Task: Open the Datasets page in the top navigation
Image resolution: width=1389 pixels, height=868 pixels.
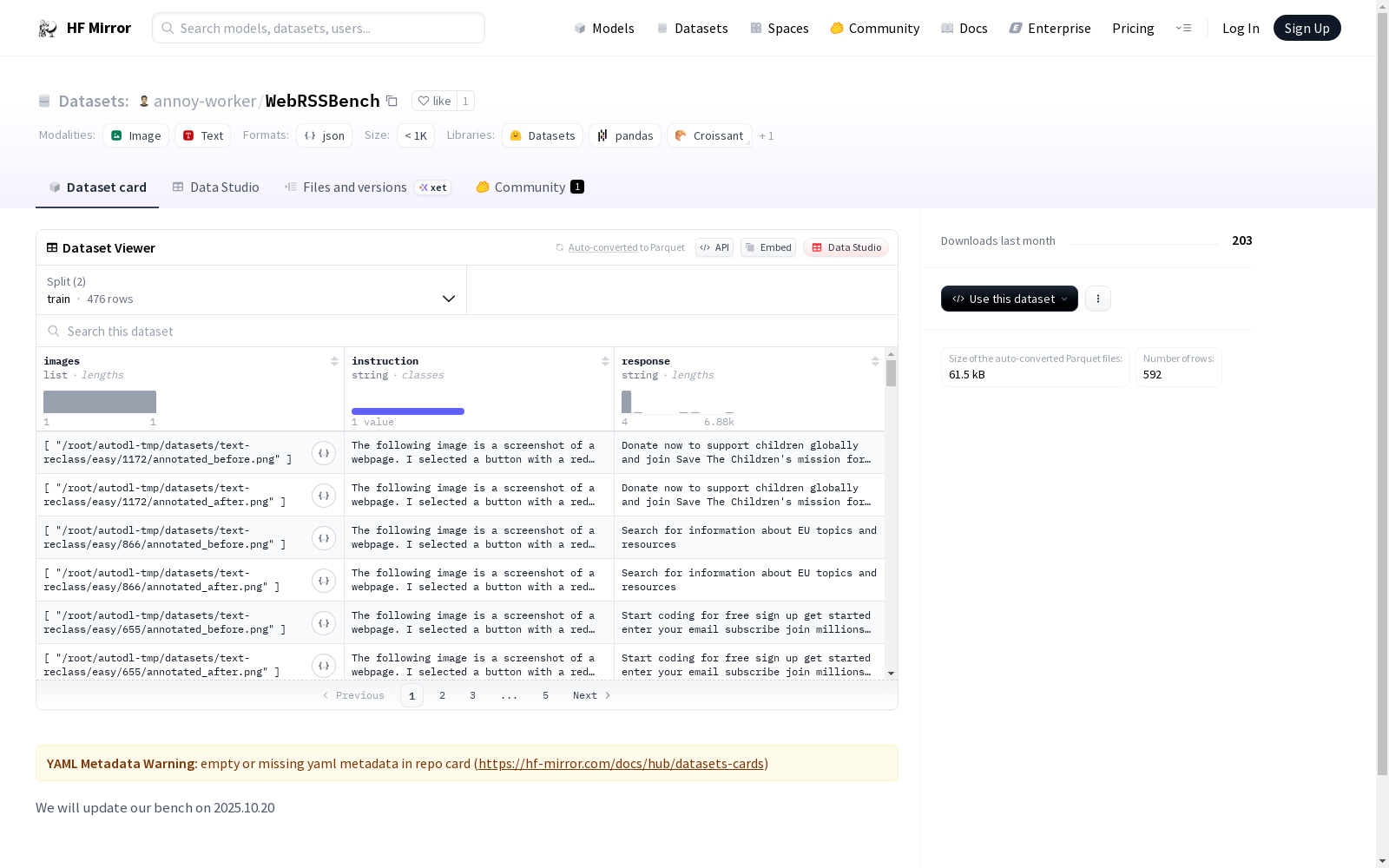Action: click(x=692, y=28)
